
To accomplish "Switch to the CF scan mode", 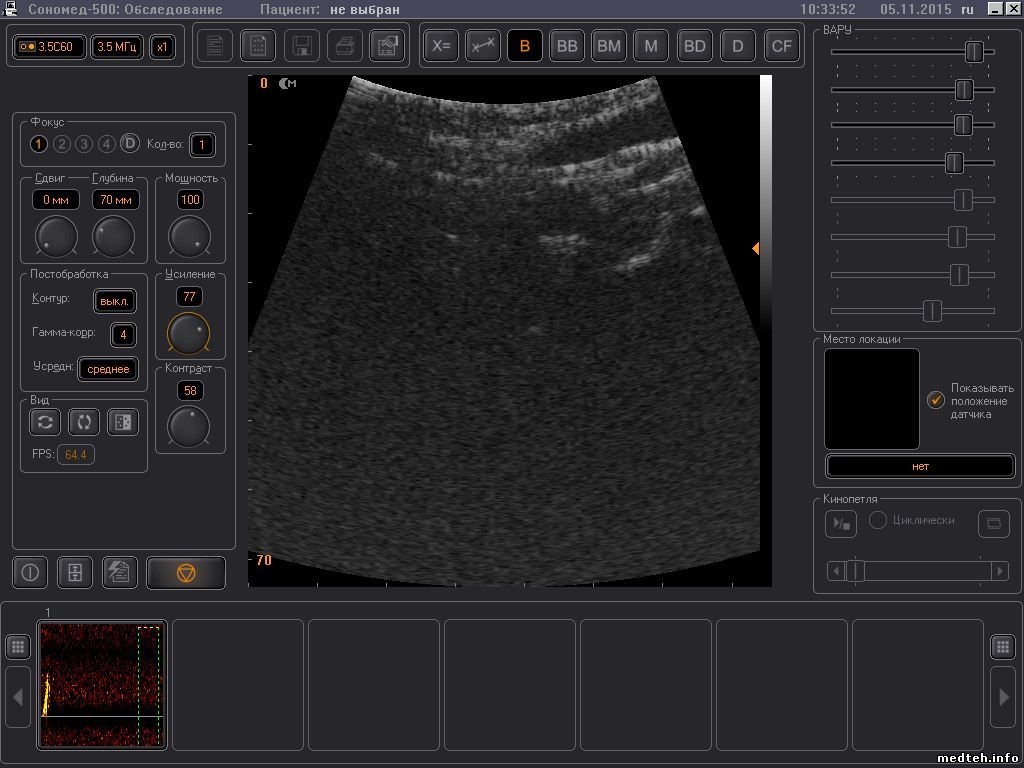I will [781, 46].
